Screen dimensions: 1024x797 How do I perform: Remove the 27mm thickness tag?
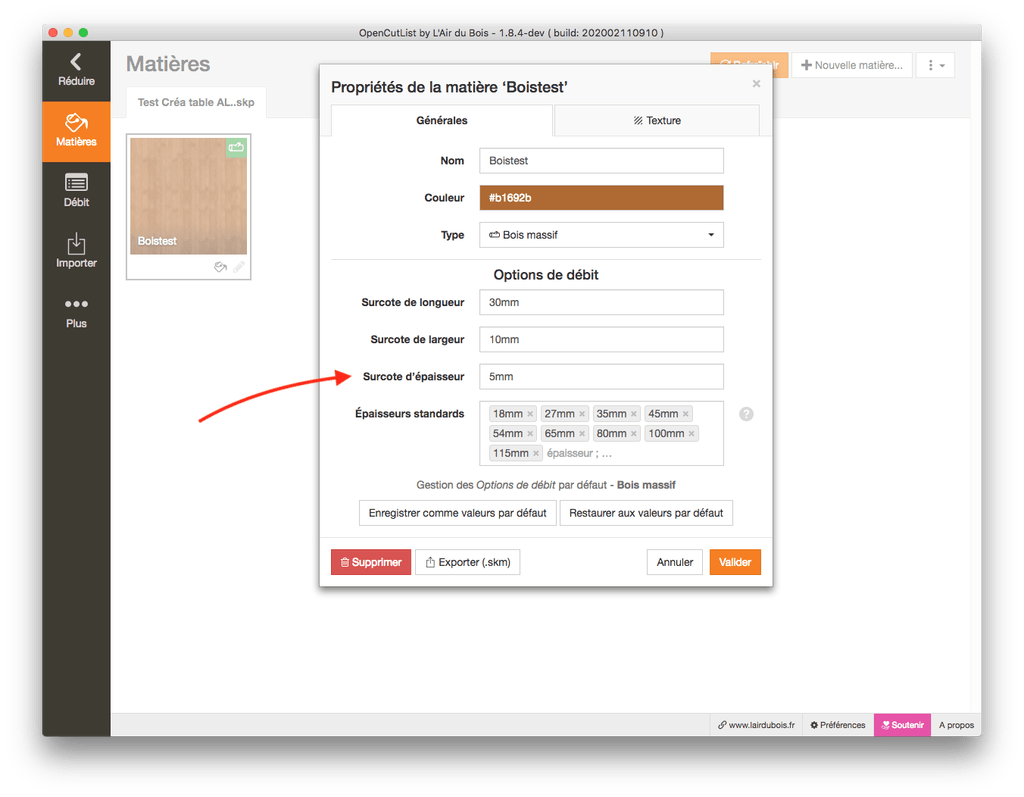click(582, 414)
